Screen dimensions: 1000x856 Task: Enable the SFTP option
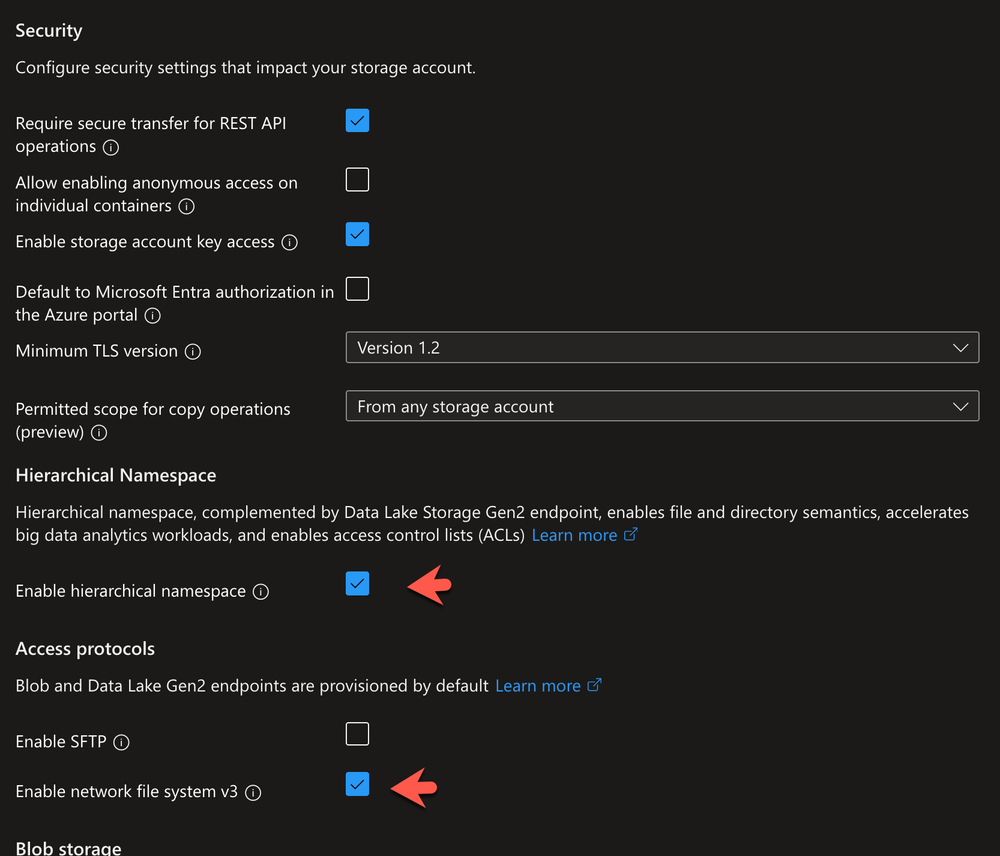click(x=357, y=733)
